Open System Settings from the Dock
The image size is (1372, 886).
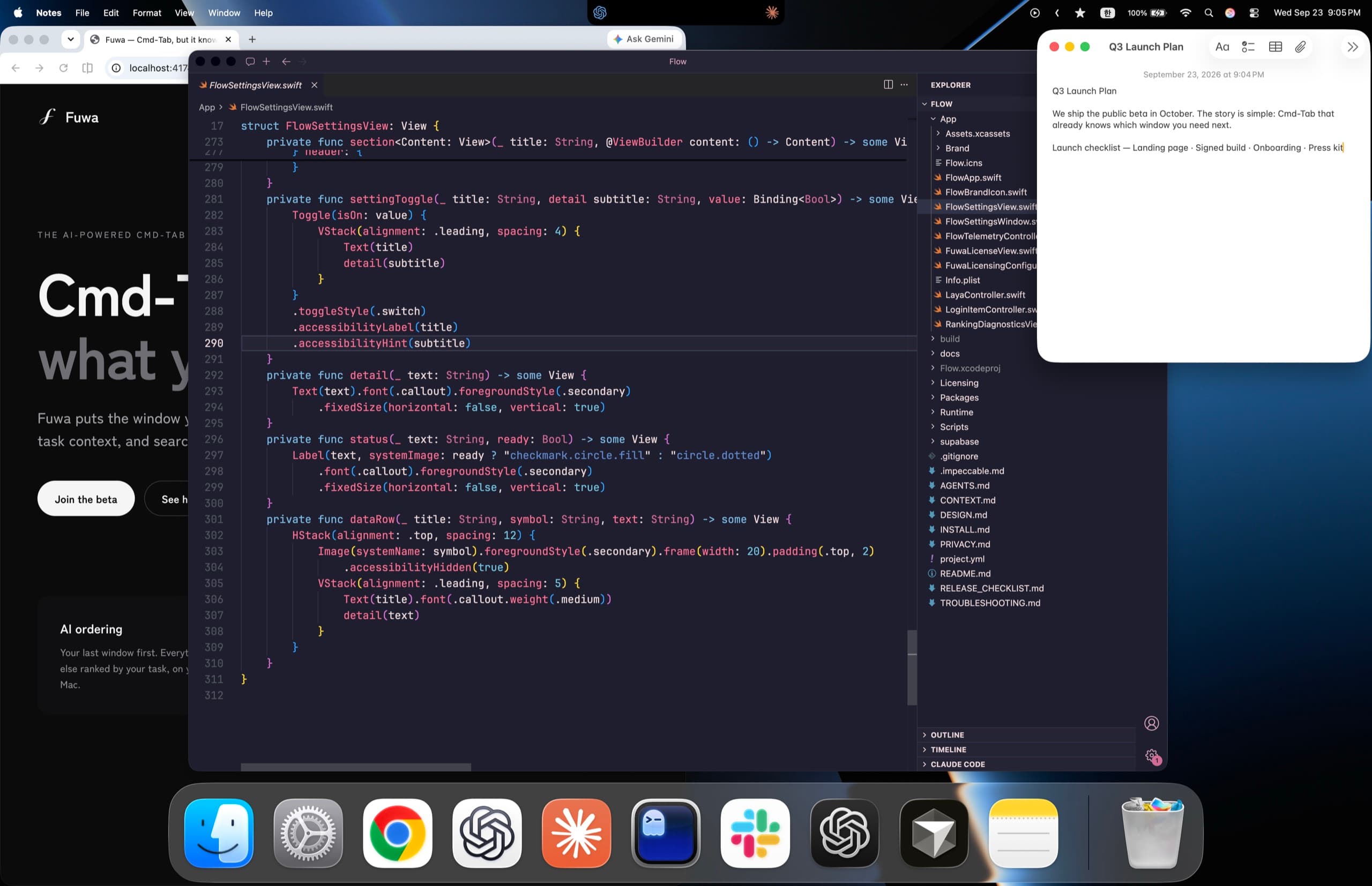(x=308, y=832)
